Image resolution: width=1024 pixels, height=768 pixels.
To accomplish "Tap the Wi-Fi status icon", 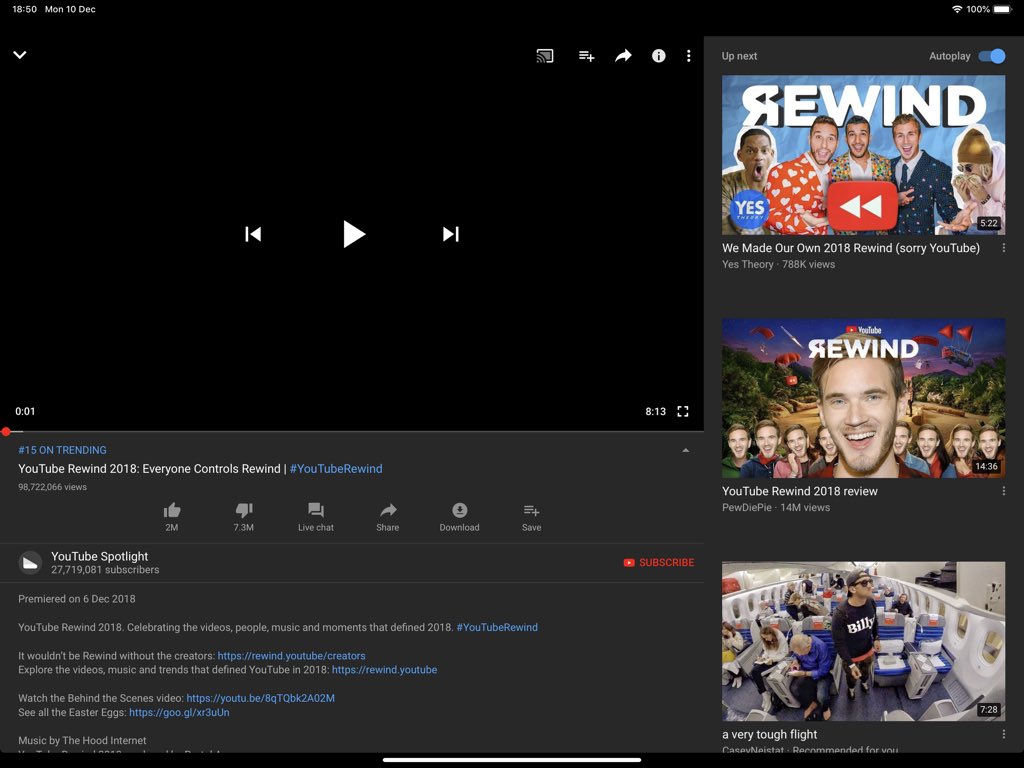I will coord(957,9).
